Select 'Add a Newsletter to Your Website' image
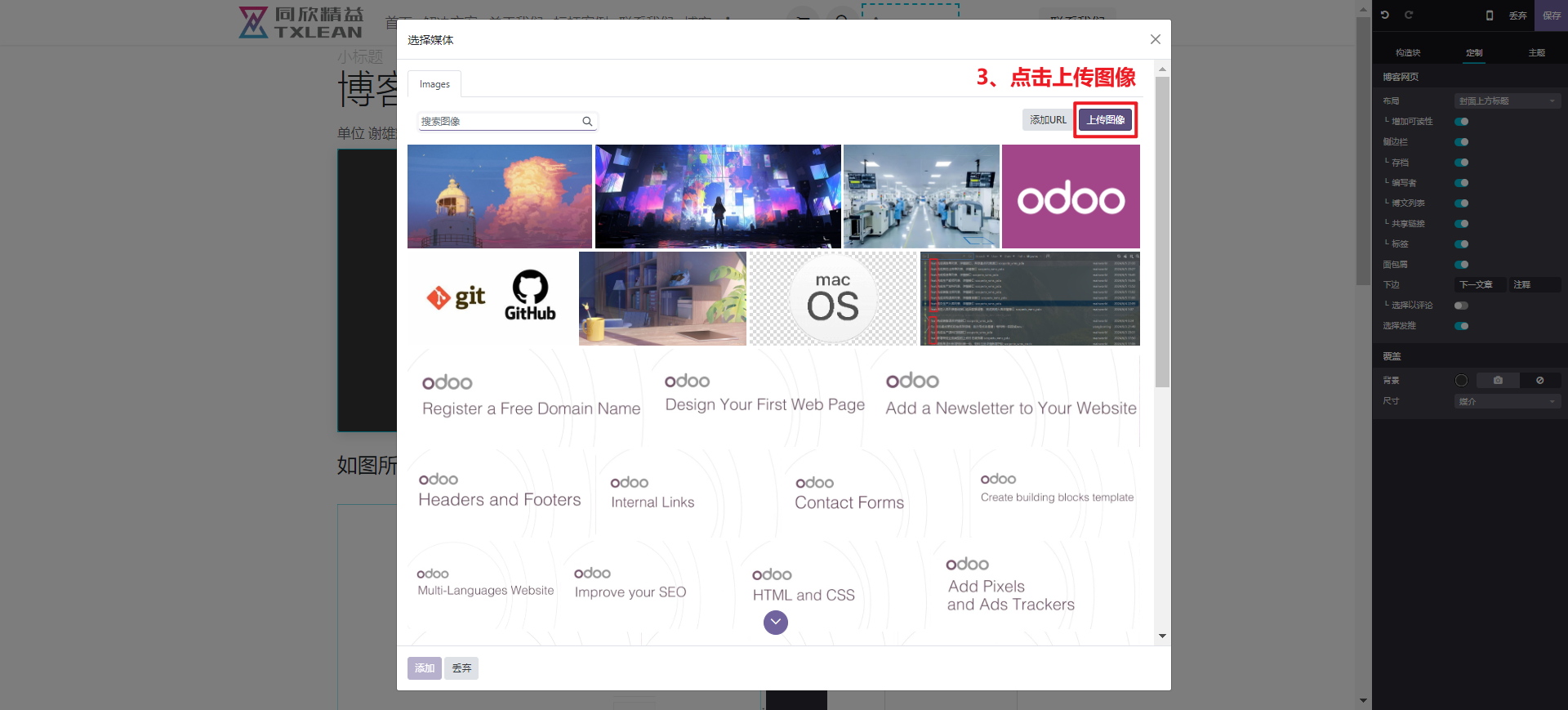The height and width of the screenshot is (710, 1568). click(1004, 397)
